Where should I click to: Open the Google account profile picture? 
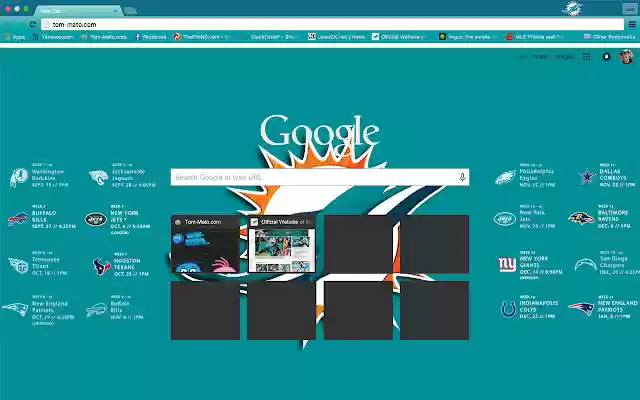[x=626, y=57]
